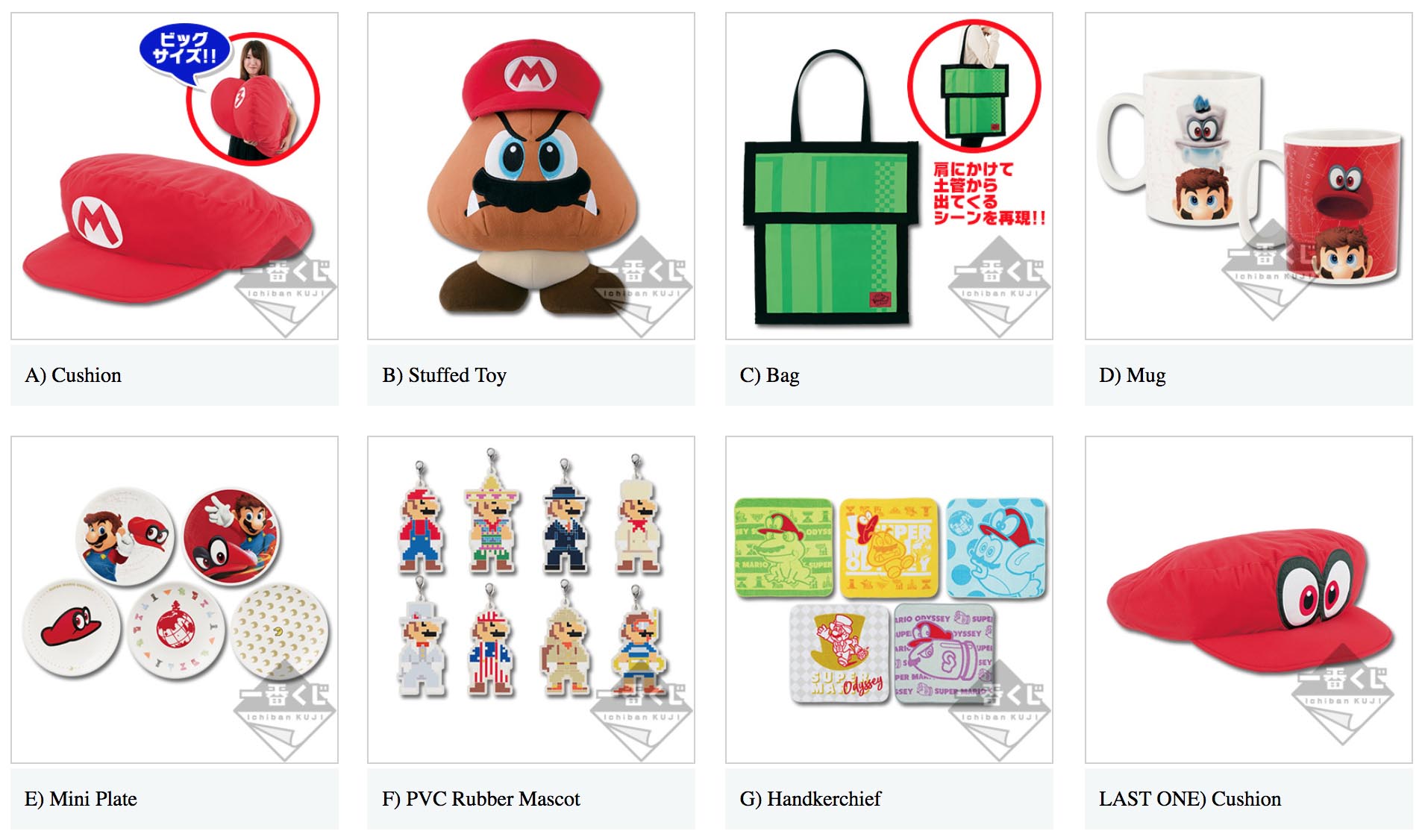Click 'F) PVC Rubber Mascot' text
Screen dimensions: 1425x840
[x=481, y=799]
